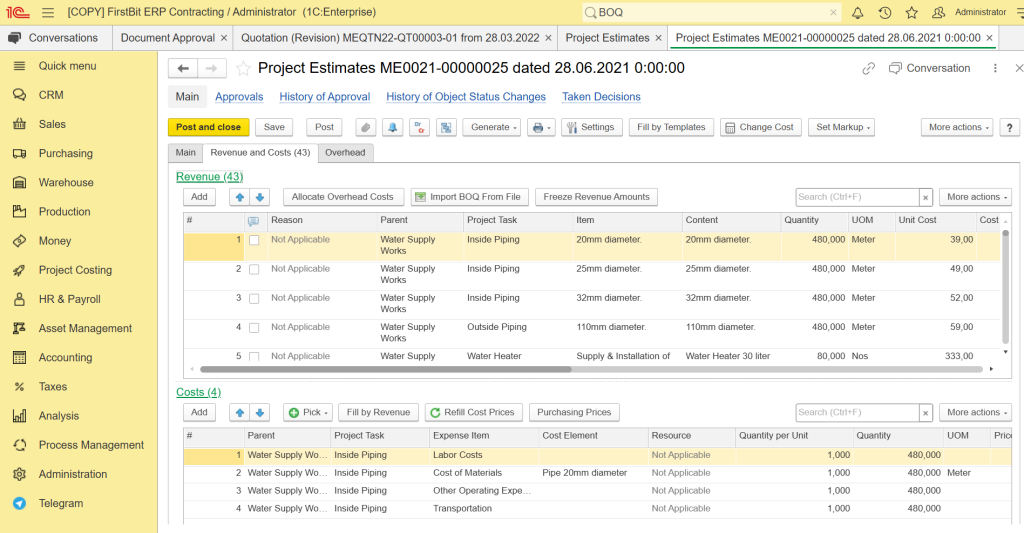Image resolution: width=1024 pixels, height=533 pixels.
Task: Open Settings for the estimate
Action: (591, 127)
